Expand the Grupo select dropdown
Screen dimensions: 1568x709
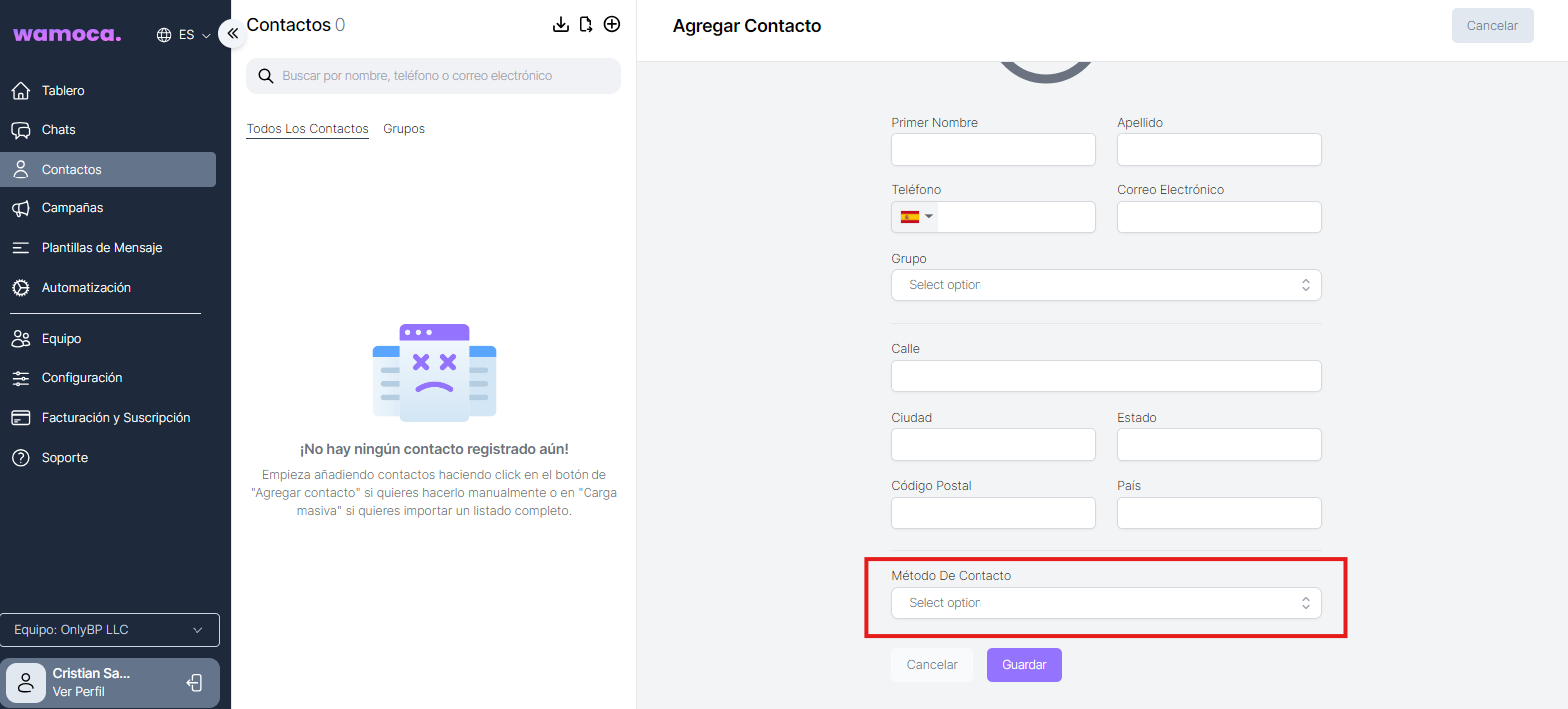pyautogui.click(x=1105, y=285)
